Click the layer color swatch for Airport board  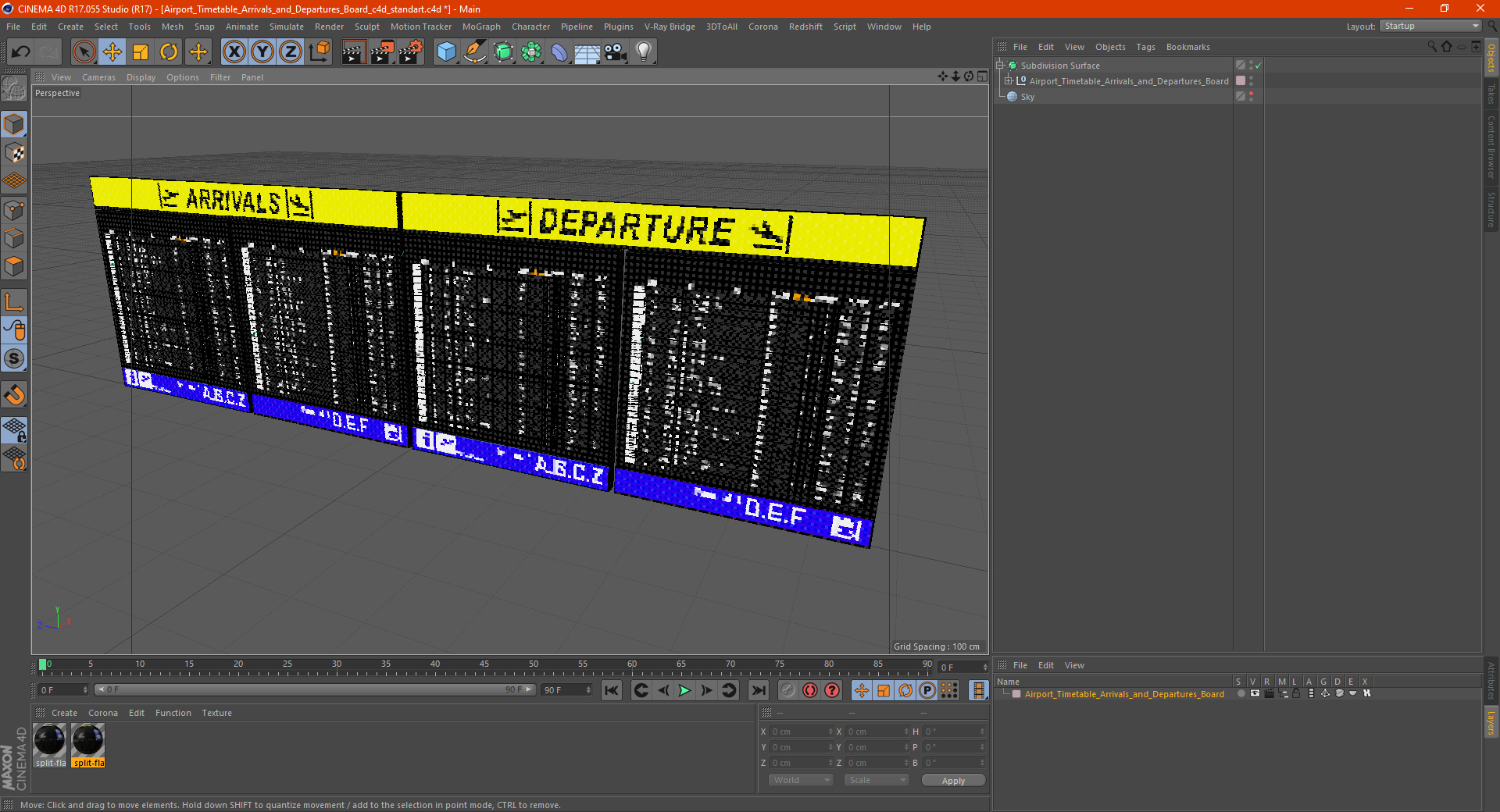[1016, 694]
